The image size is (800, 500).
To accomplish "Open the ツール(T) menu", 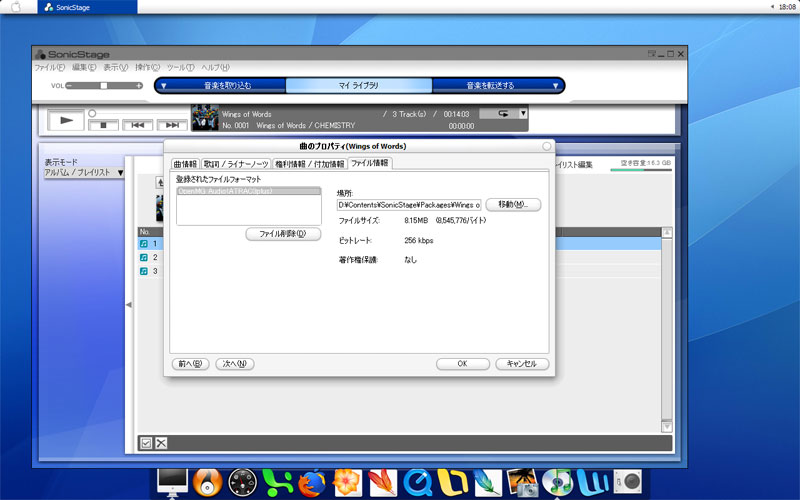I will [181, 67].
